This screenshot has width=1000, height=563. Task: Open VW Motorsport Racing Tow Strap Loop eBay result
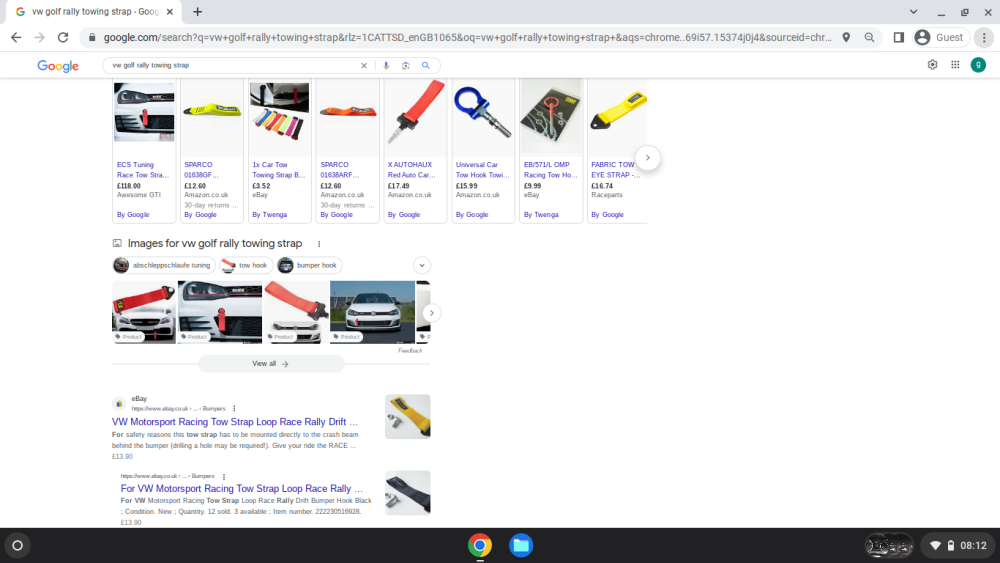(235, 421)
